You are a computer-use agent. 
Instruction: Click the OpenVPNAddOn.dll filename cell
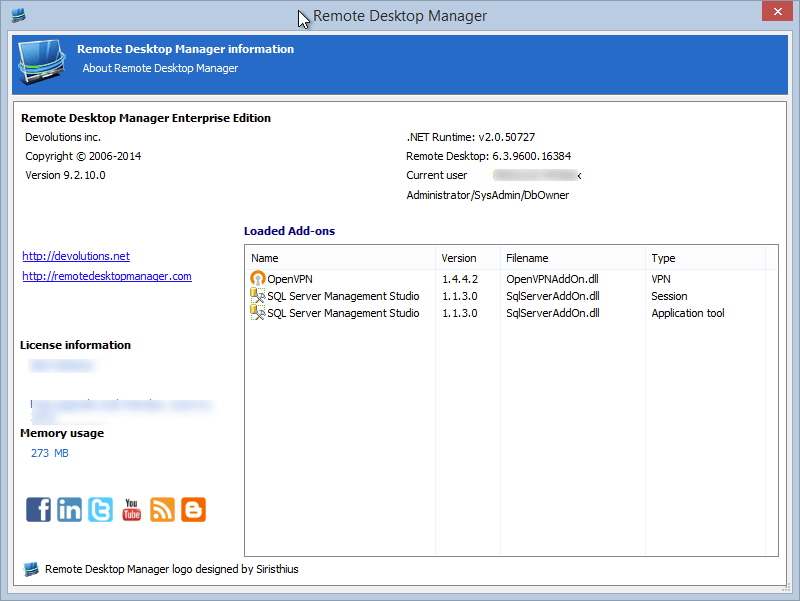pyautogui.click(x=552, y=279)
